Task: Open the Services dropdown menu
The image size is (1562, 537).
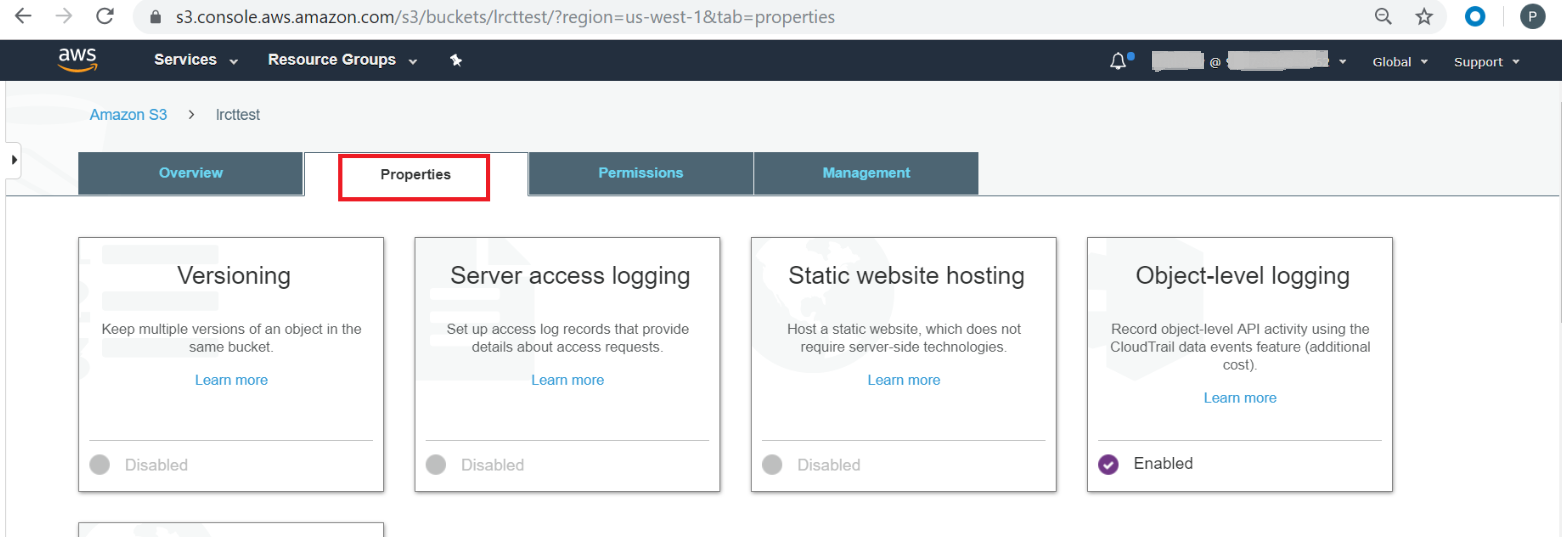Action: point(196,60)
